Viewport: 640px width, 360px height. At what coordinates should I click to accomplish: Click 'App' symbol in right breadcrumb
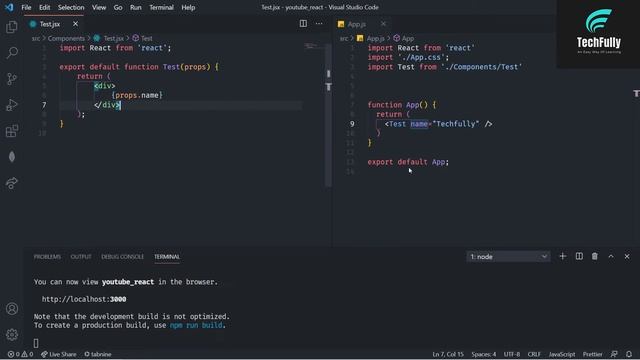point(408,38)
